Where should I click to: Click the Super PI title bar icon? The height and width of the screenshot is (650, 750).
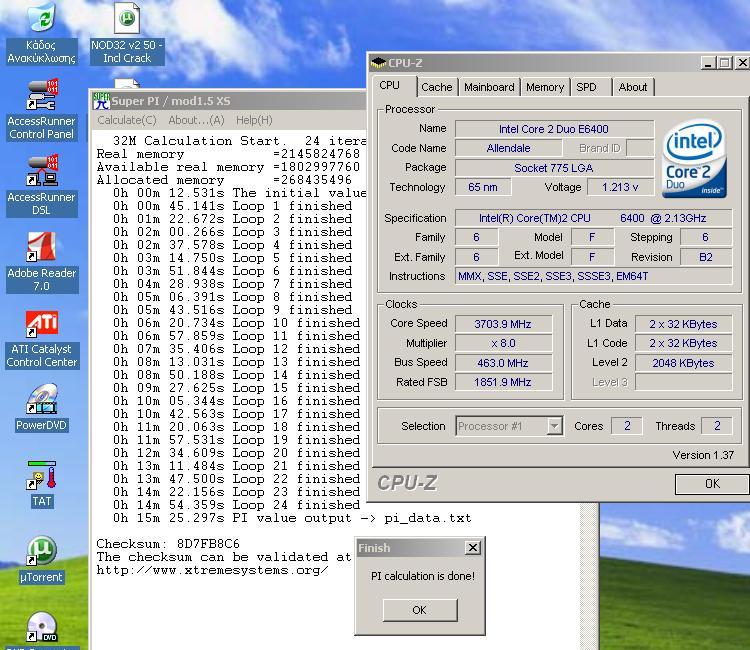tap(101, 101)
